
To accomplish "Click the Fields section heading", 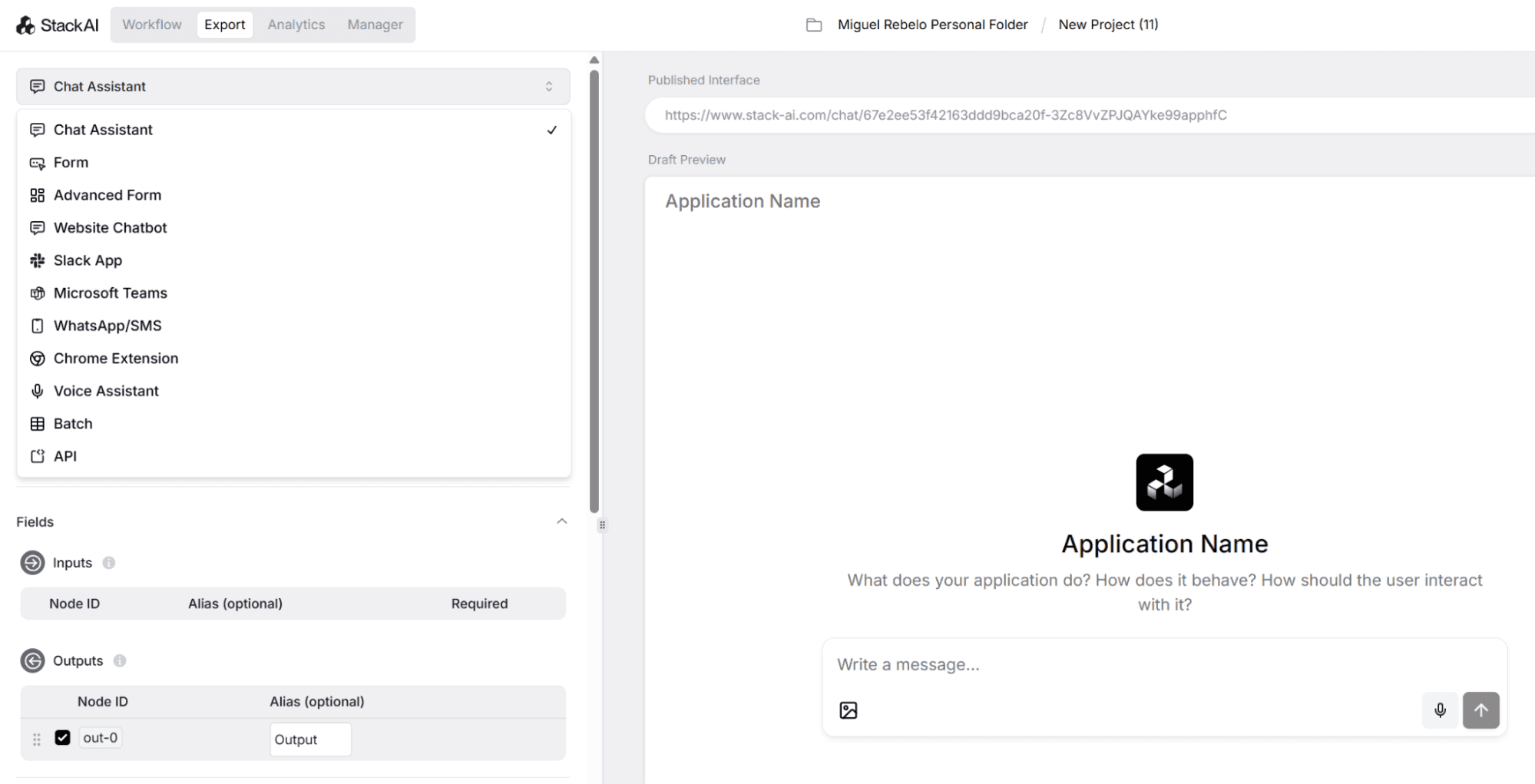I will pos(35,522).
